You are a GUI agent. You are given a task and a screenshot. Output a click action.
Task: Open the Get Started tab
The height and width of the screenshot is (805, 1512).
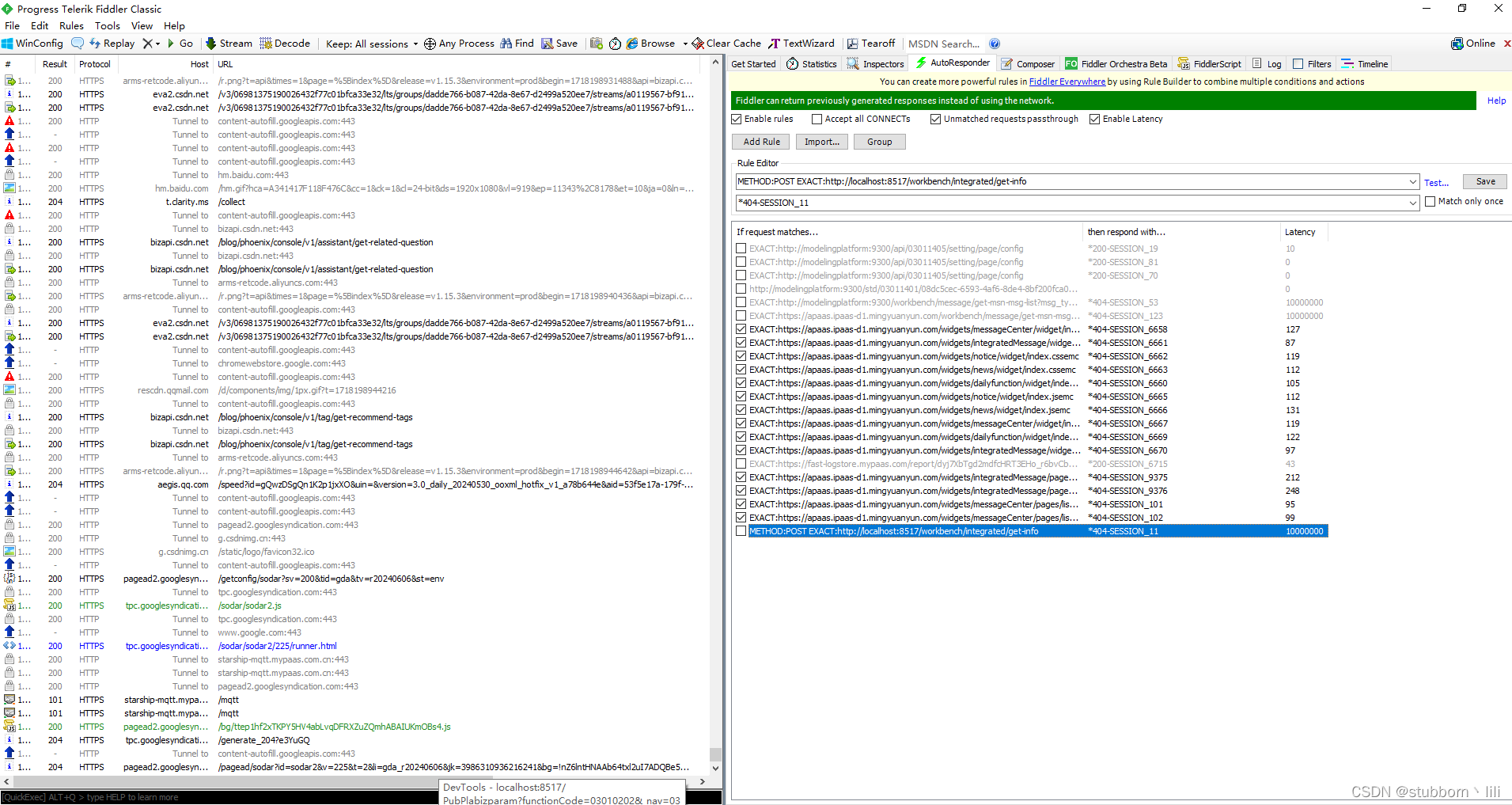coord(753,64)
